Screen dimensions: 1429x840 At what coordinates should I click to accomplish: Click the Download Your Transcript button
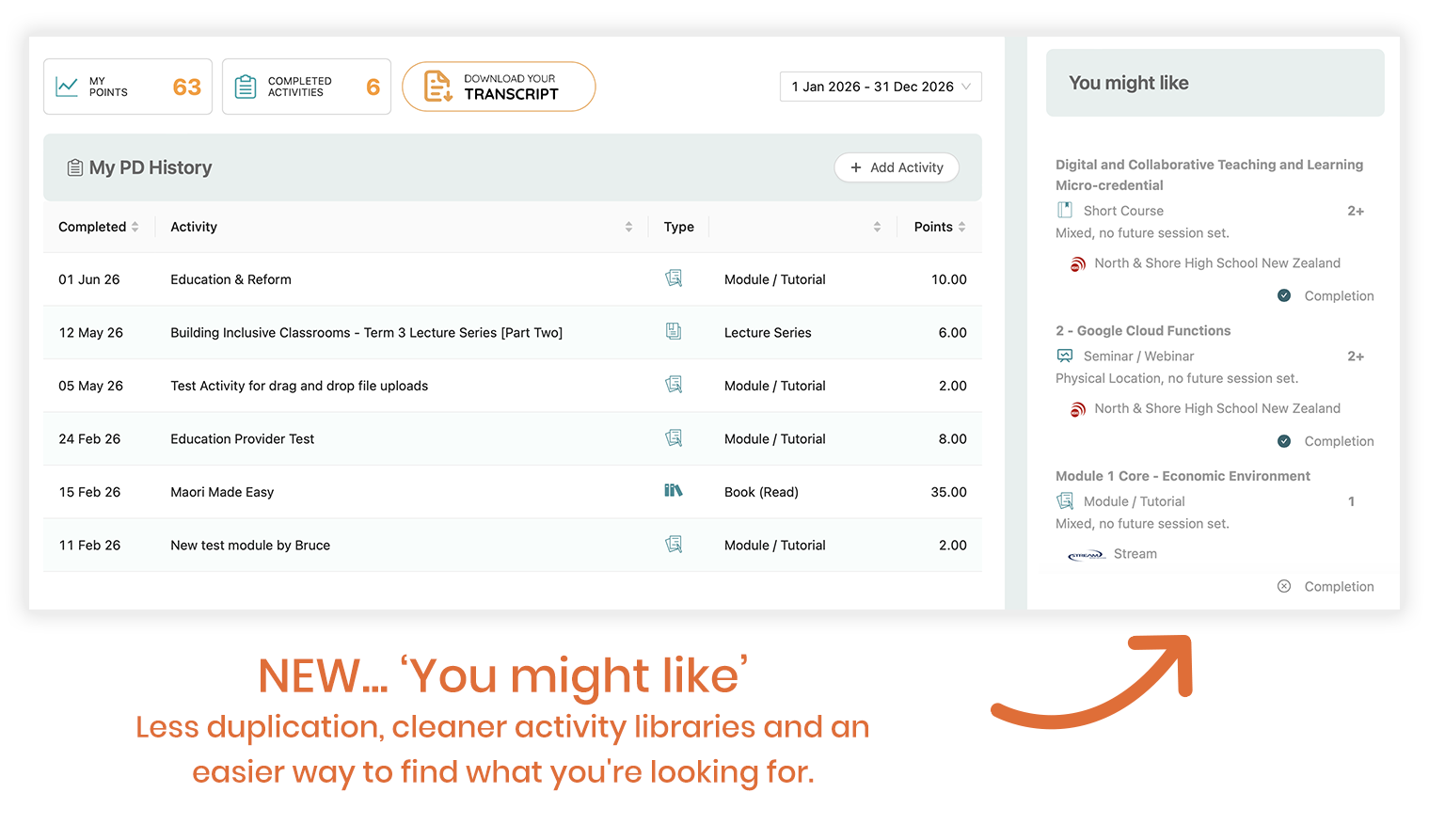pyautogui.click(x=499, y=87)
